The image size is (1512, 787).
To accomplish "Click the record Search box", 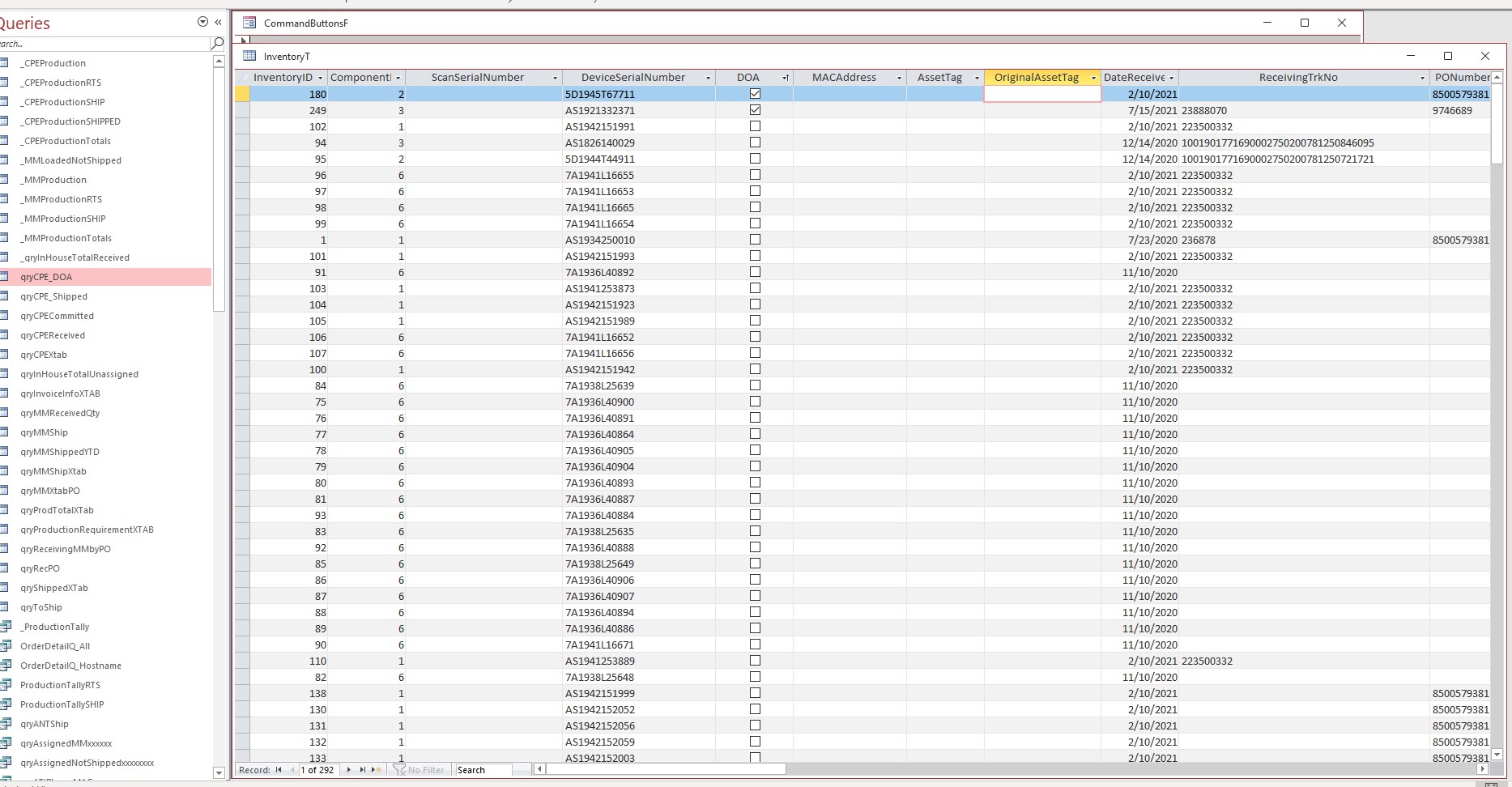I will click(x=483, y=770).
